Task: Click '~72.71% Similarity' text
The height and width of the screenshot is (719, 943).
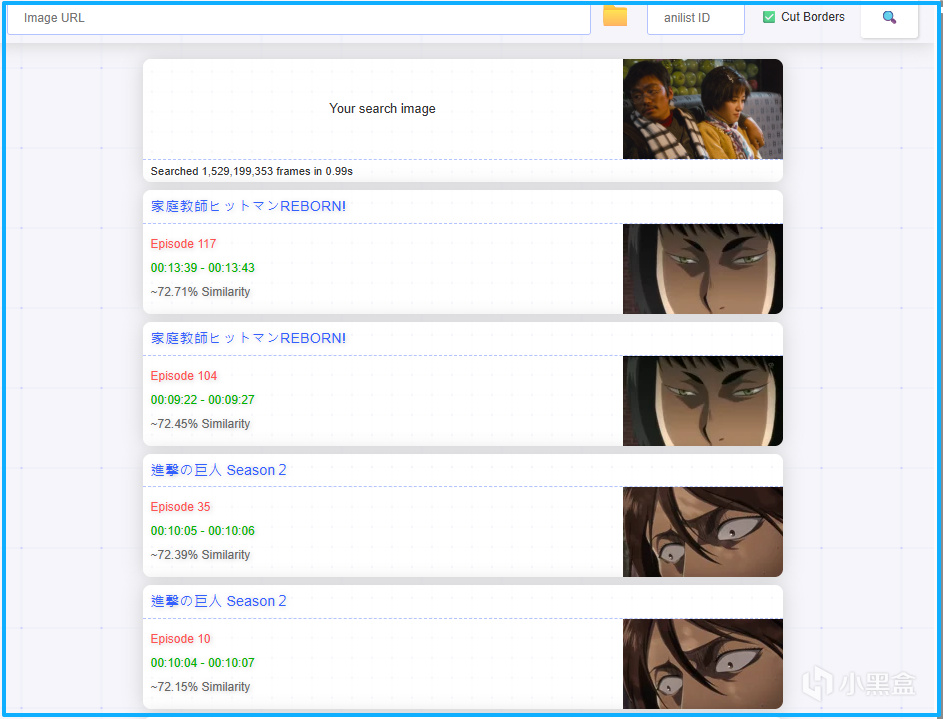Action: pos(200,292)
